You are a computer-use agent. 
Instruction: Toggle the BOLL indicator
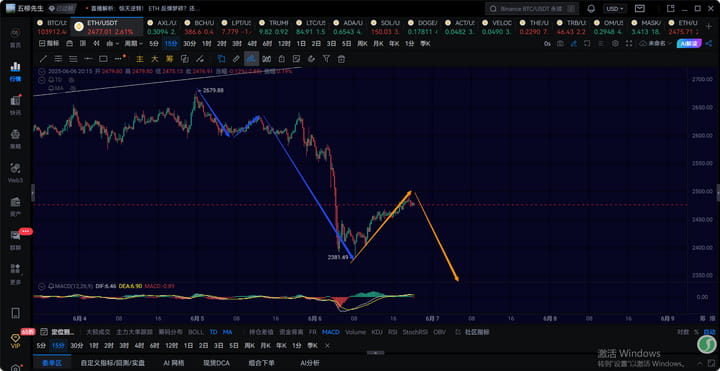[x=196, y=332]
